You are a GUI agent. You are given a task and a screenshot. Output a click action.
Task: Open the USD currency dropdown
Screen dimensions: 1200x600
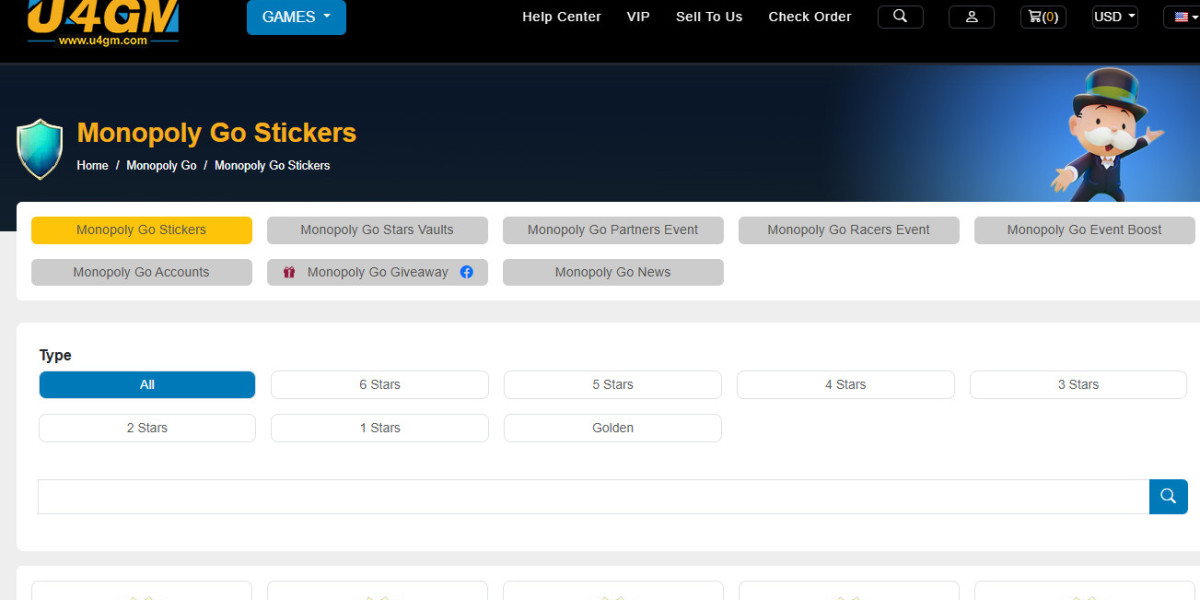click(1115, 17)
